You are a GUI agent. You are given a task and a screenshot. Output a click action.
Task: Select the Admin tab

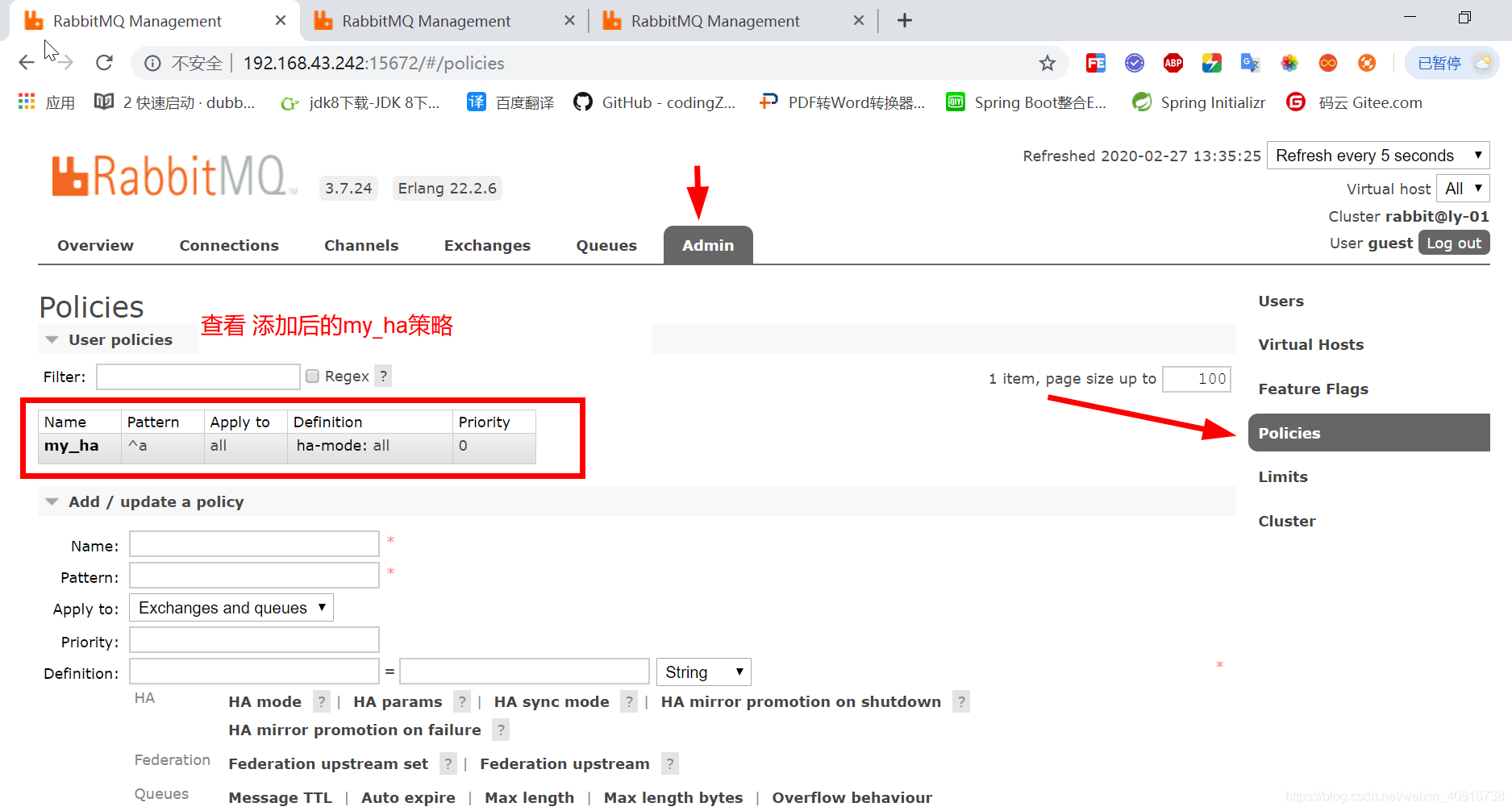click(708, 245)
